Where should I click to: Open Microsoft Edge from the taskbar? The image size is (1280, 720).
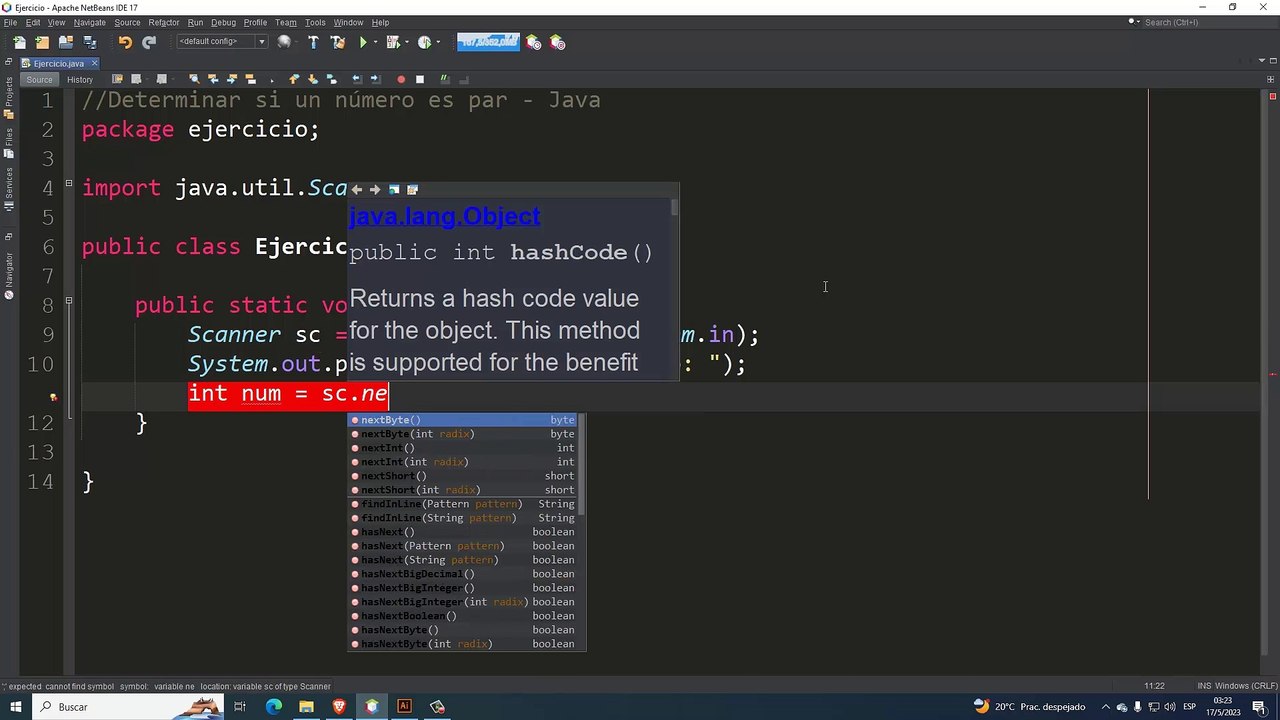(x=273, y=707)
